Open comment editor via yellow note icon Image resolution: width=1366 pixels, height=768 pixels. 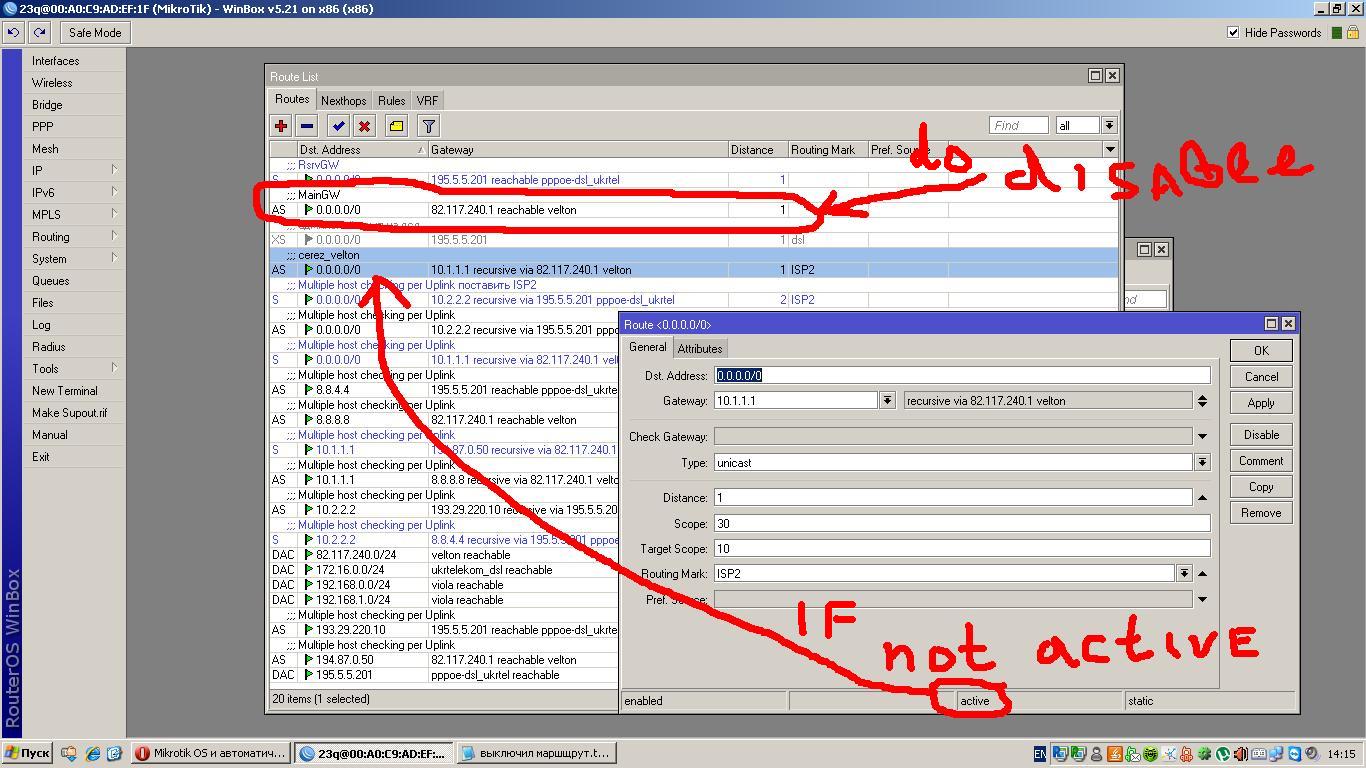(397, 126)
